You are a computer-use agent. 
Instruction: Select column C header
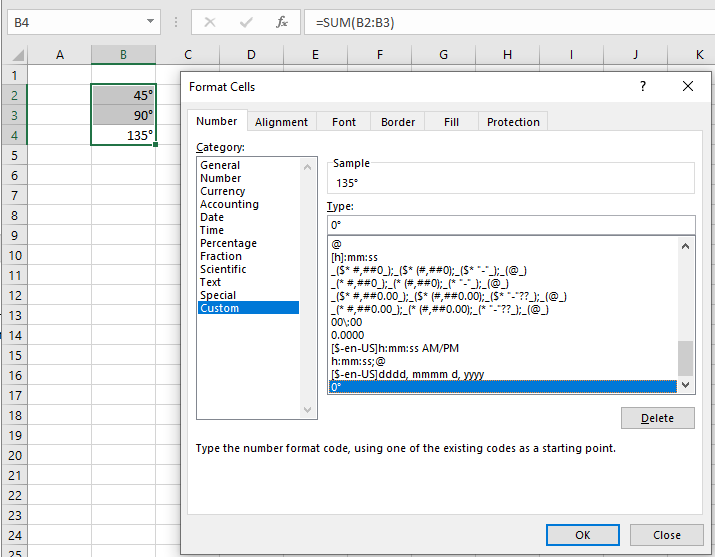(188, 55)
